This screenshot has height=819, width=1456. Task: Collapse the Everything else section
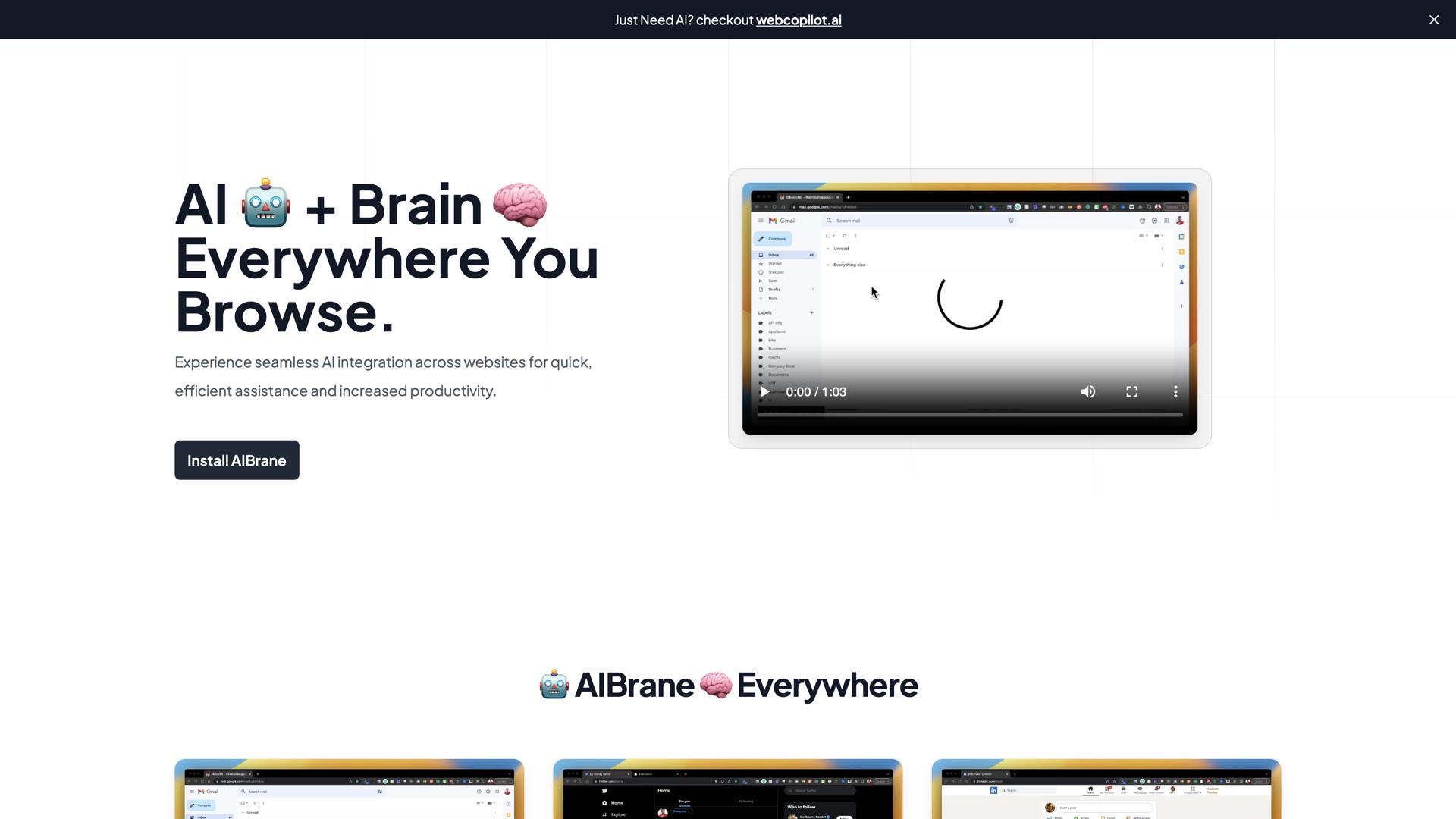(827, 265)
